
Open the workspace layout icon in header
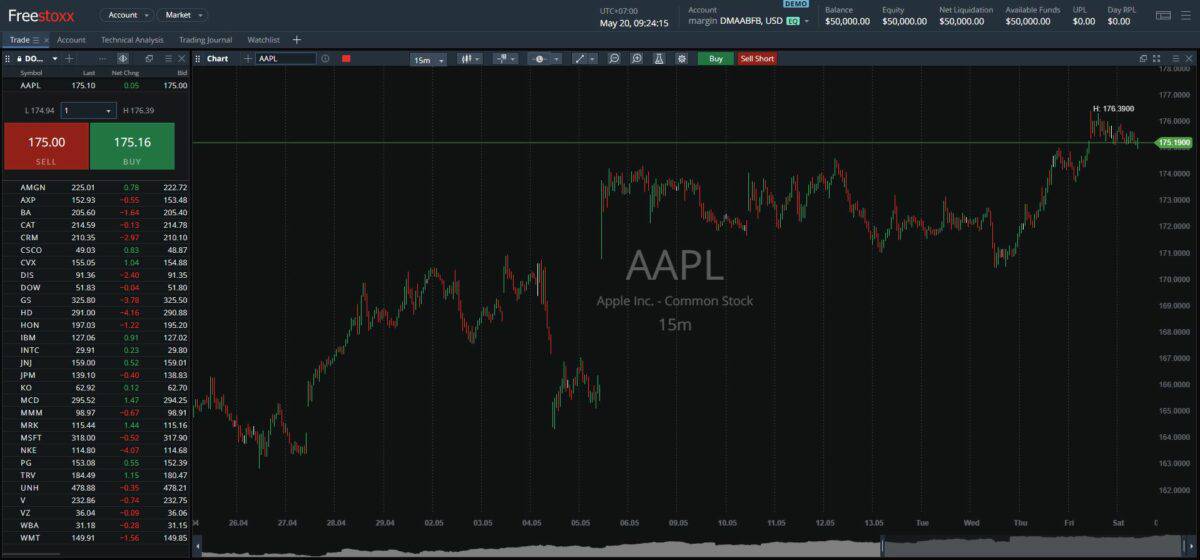(1163, 16)
